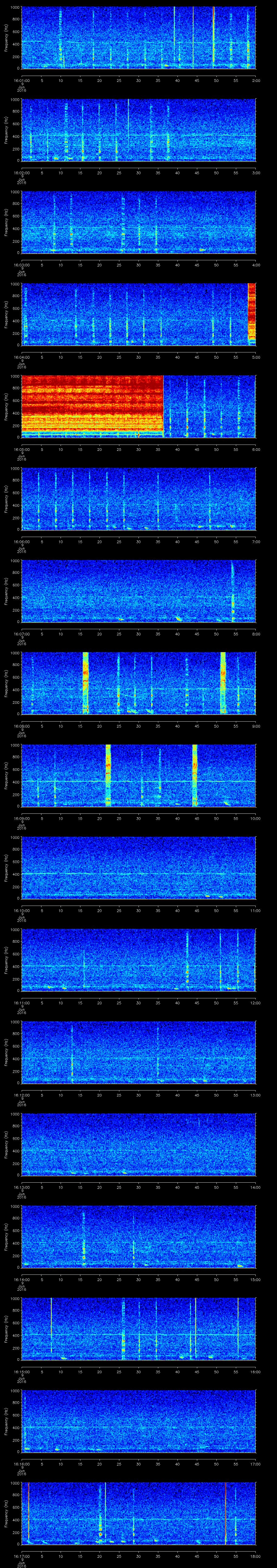Image resolution: width=277 pixels, height=1568 pixels.
Task: Click the 2:00 end-of-axis label
Action: point(256,80)
